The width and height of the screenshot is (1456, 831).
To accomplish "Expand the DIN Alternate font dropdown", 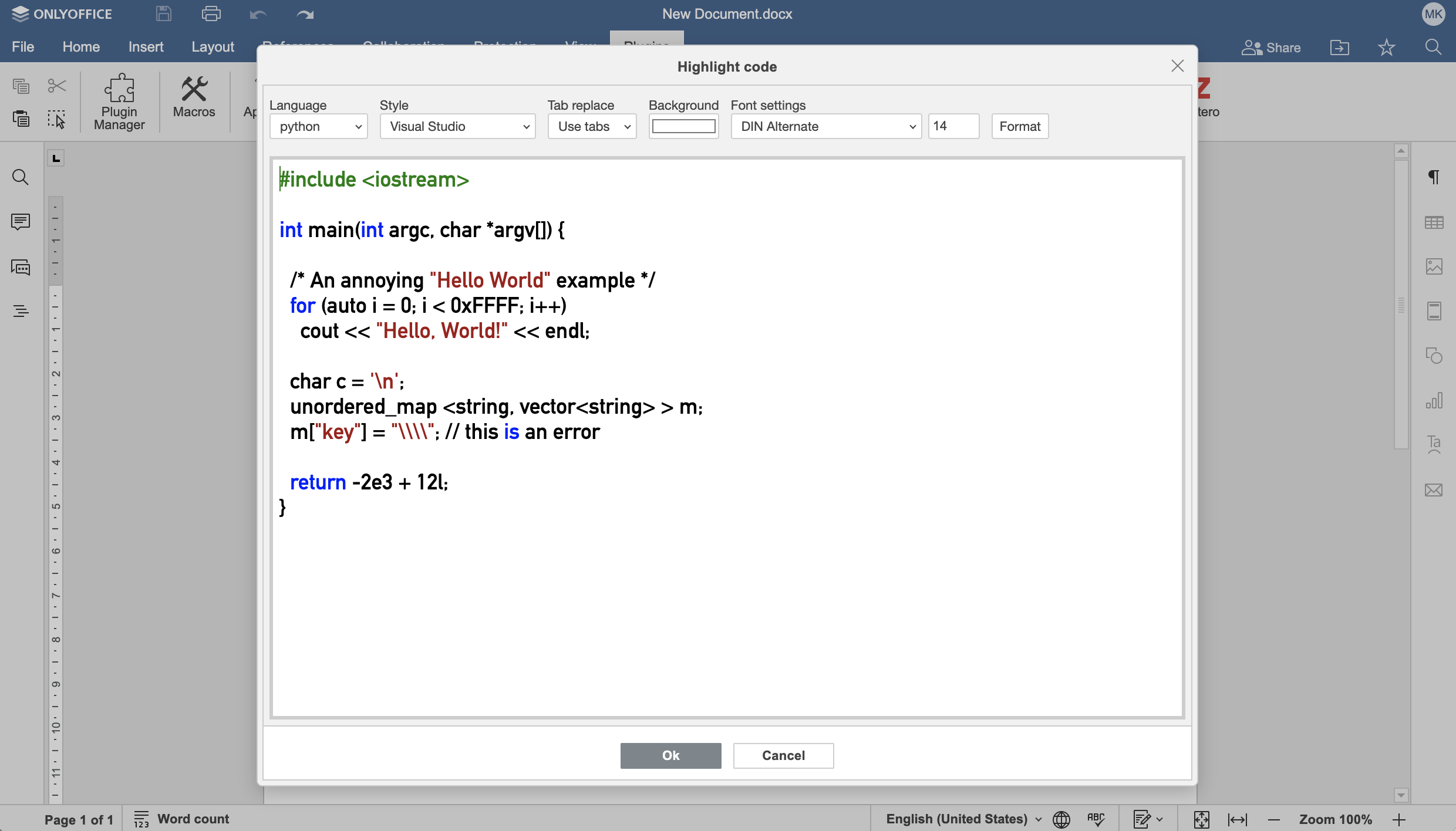I will (x=826, y=127).
